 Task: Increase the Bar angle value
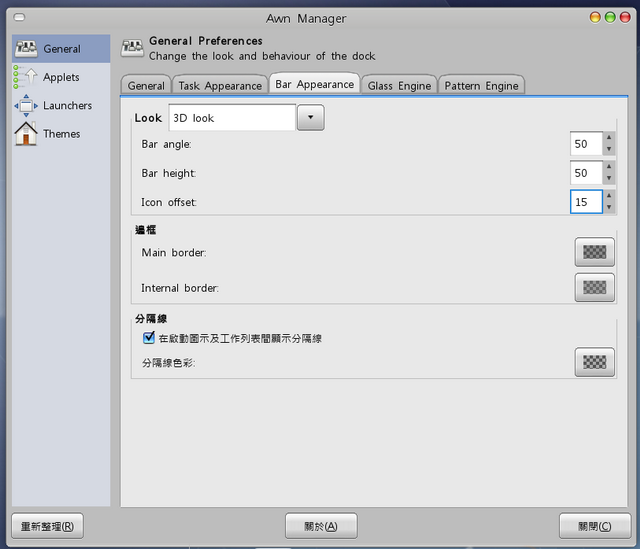click(609, 138)
